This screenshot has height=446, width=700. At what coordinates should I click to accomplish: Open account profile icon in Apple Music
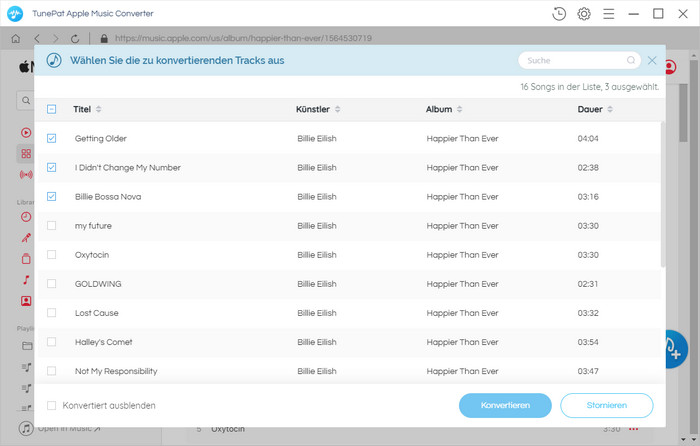click(x=671, y=67)
